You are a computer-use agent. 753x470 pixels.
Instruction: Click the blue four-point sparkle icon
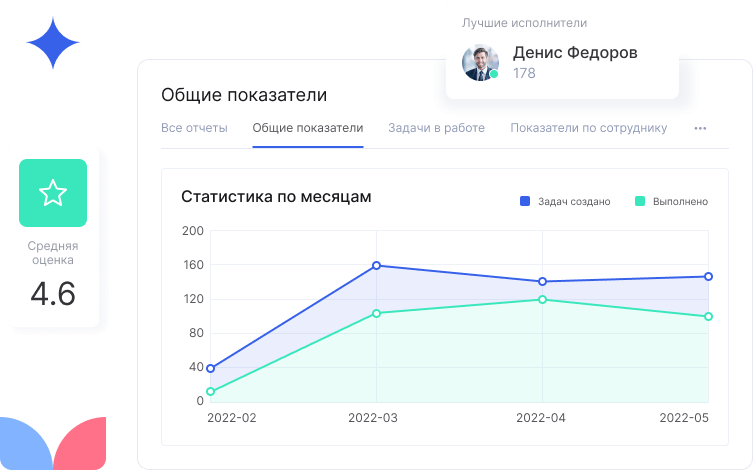tap(53, 43)
